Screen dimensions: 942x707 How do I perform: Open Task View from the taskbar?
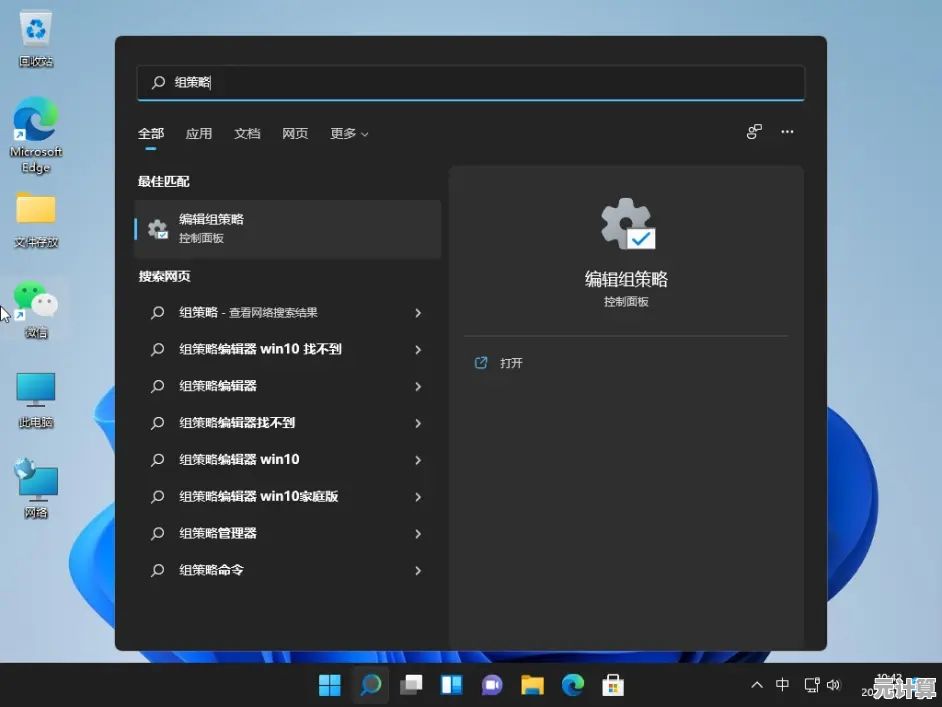[x=411, y=685]
